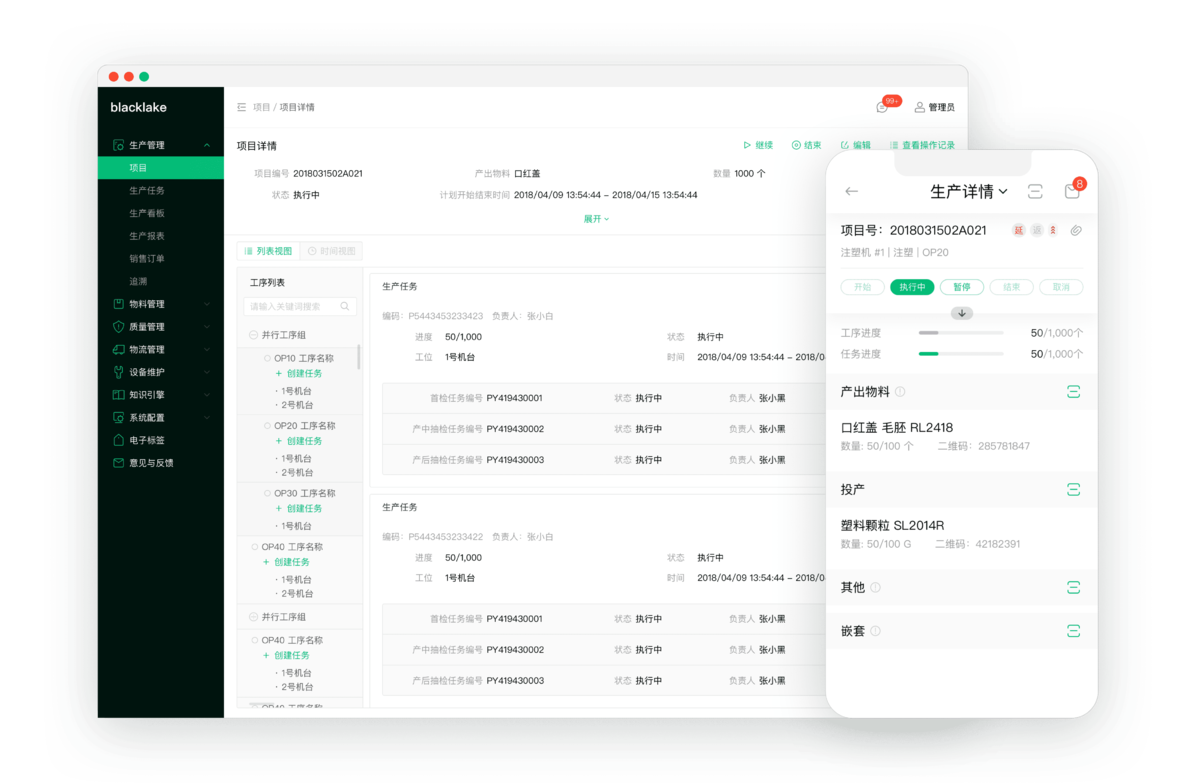Tap the 任务进度 green progress bar

point(961,353)
